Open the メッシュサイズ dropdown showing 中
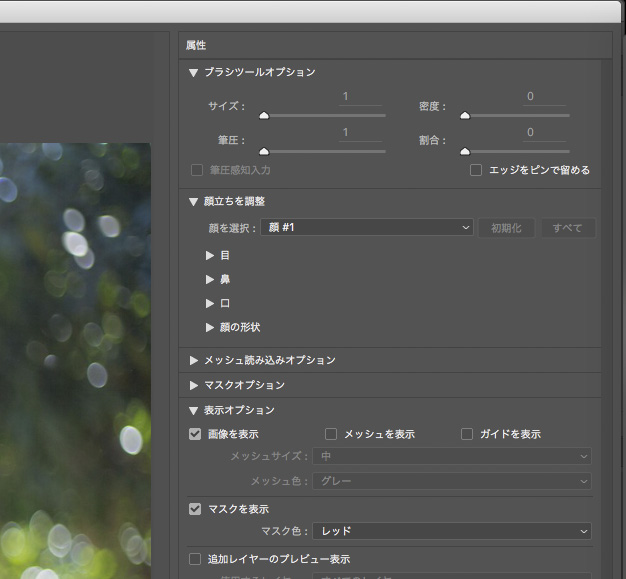This screenshot has width=626, height=579. coord(452,456)
